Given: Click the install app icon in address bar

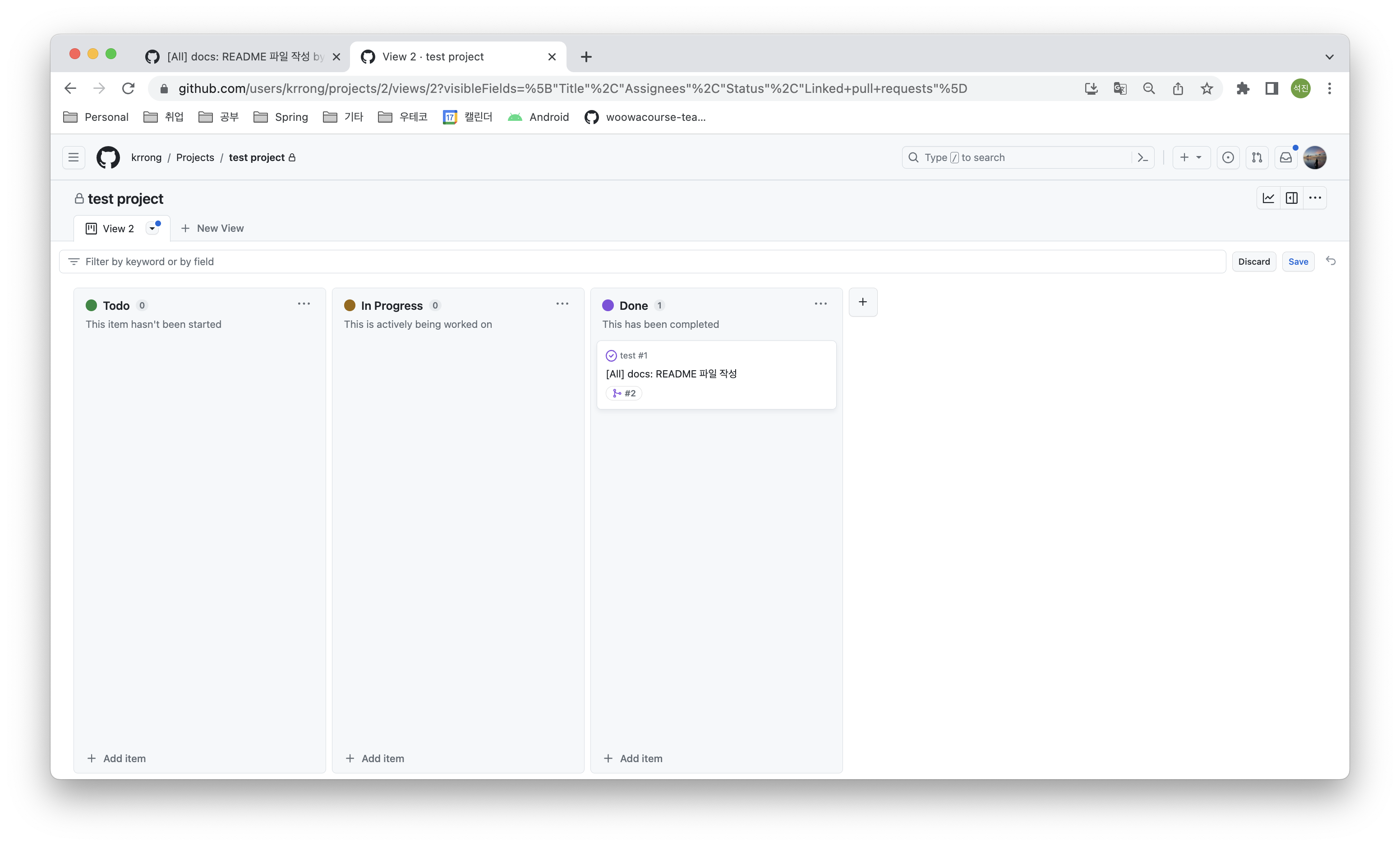Looking at the screenshot, I should [x=1091, y=88].
